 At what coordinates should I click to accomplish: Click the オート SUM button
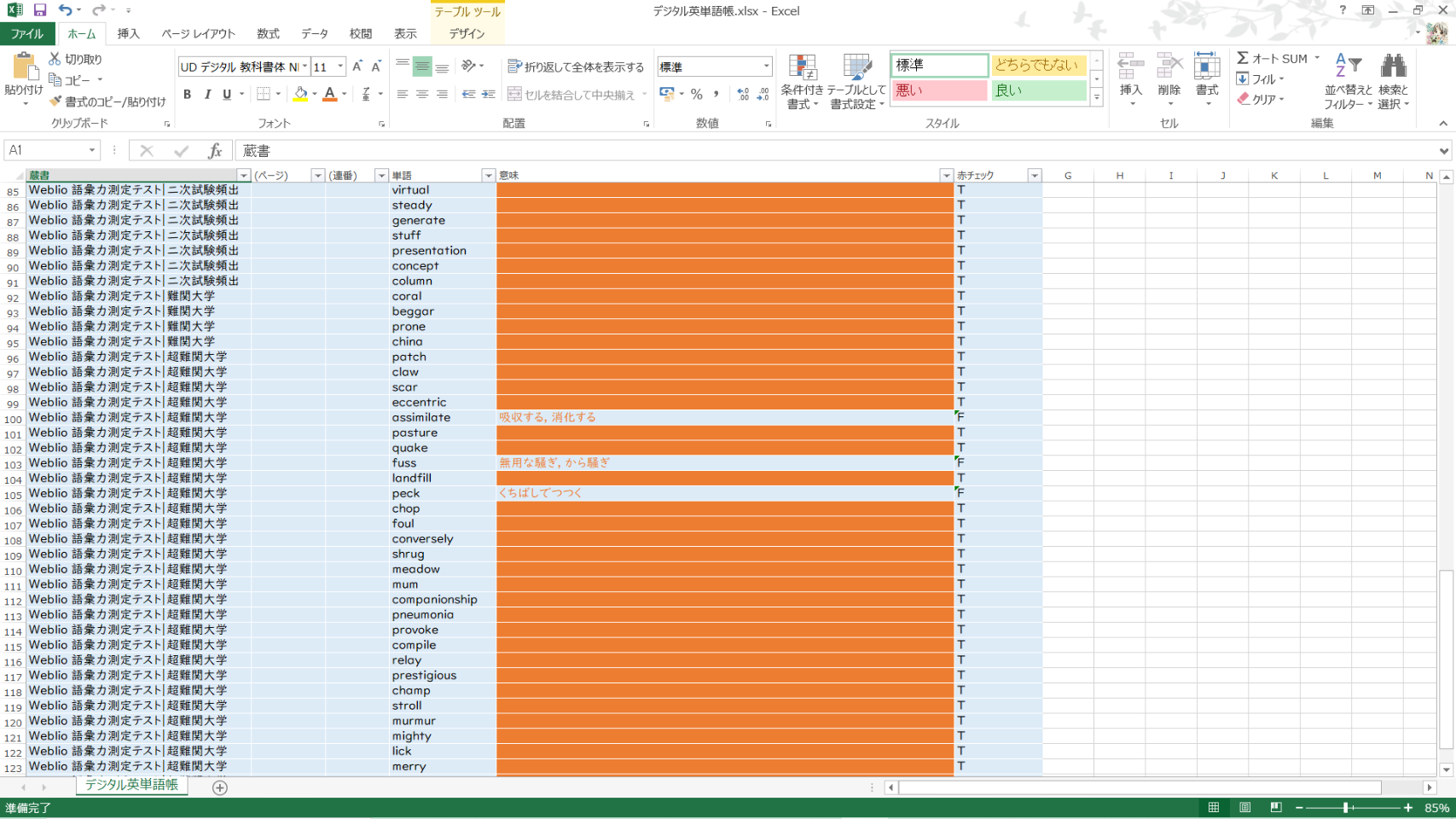point(1271,59)
